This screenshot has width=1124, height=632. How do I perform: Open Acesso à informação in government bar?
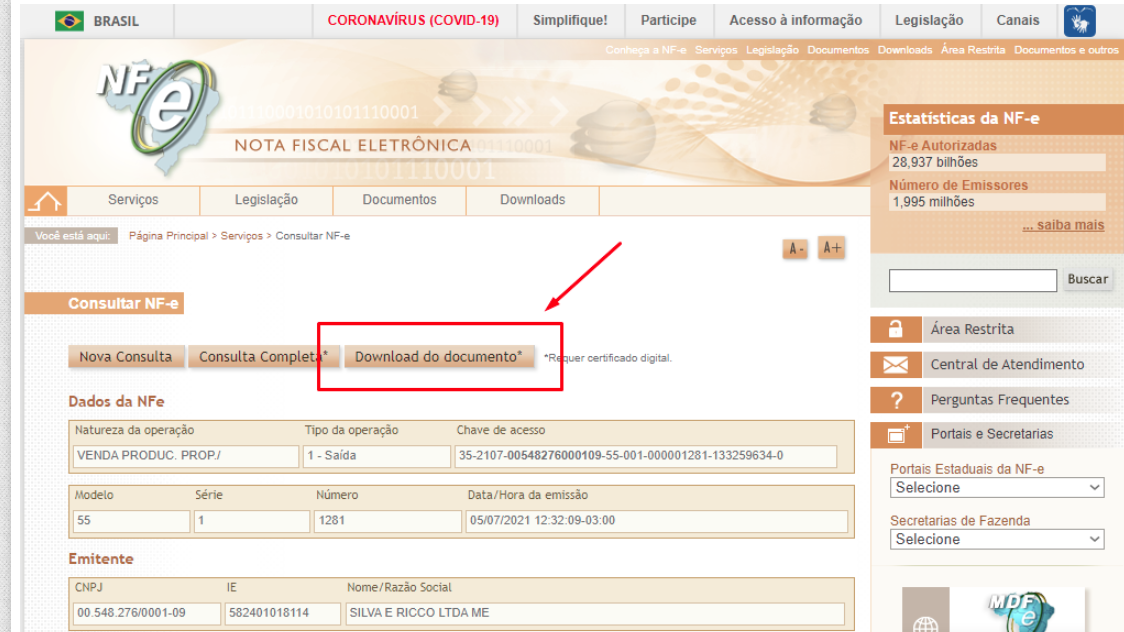click(796, 21)
